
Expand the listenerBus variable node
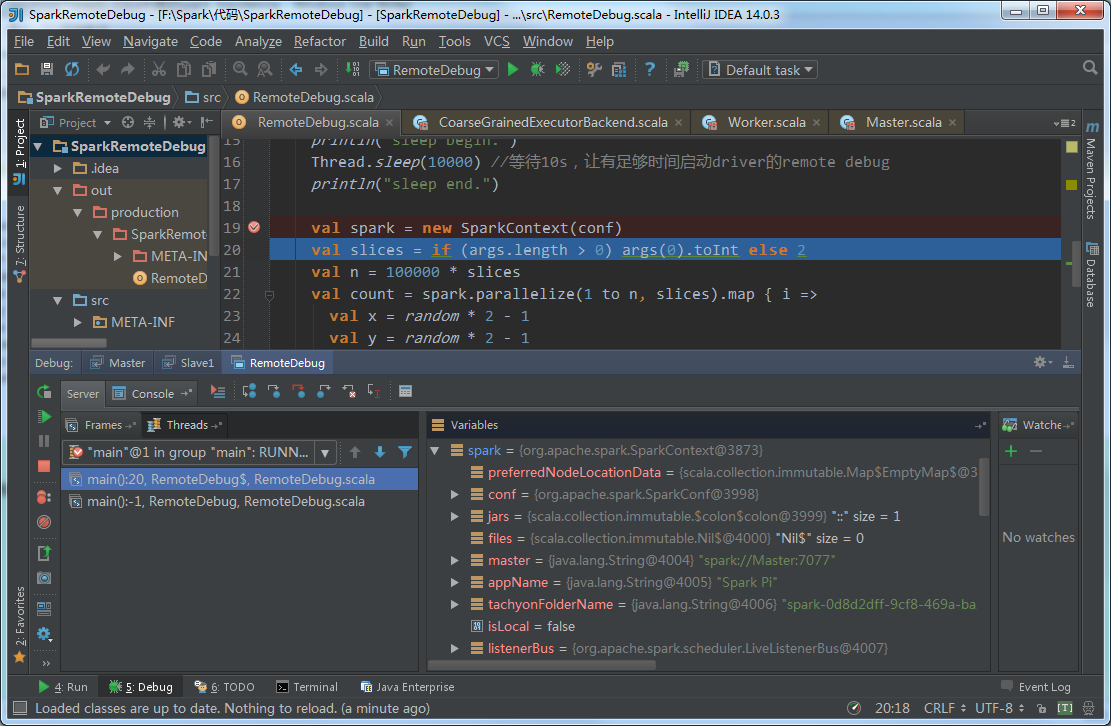point(455,648)
